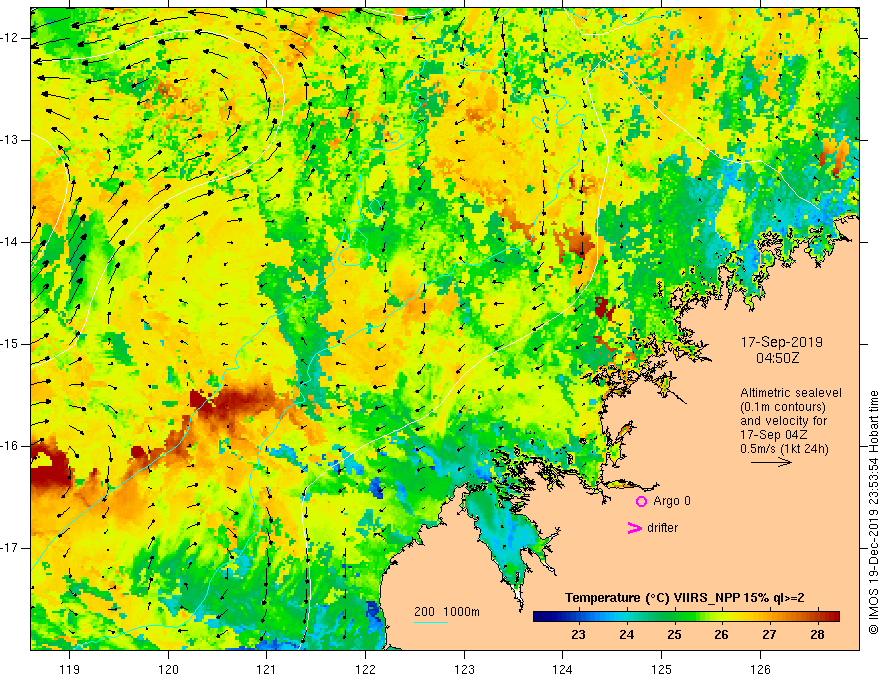
Task: Click the latitude label -15
Action: tap(10, 344)
